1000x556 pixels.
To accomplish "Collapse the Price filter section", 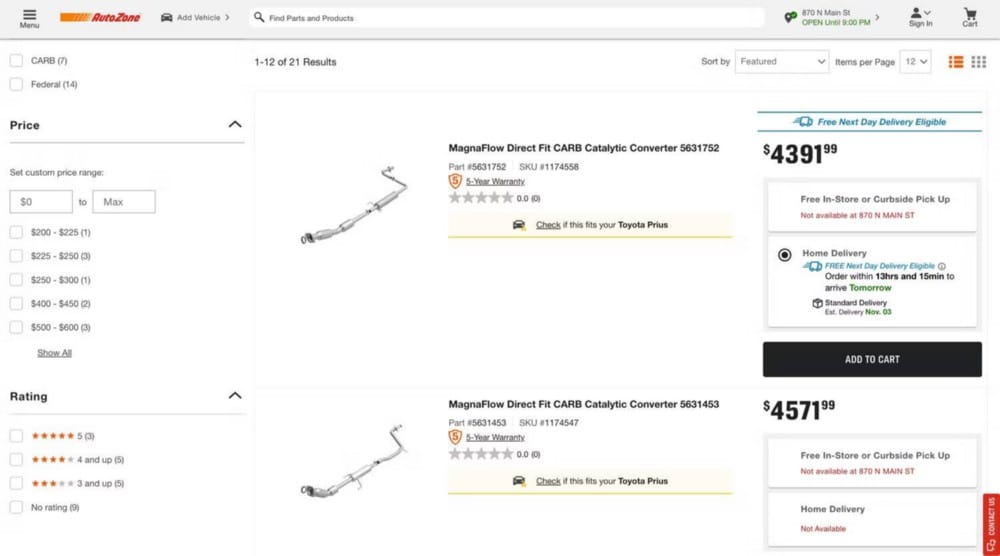I will 235,125.
